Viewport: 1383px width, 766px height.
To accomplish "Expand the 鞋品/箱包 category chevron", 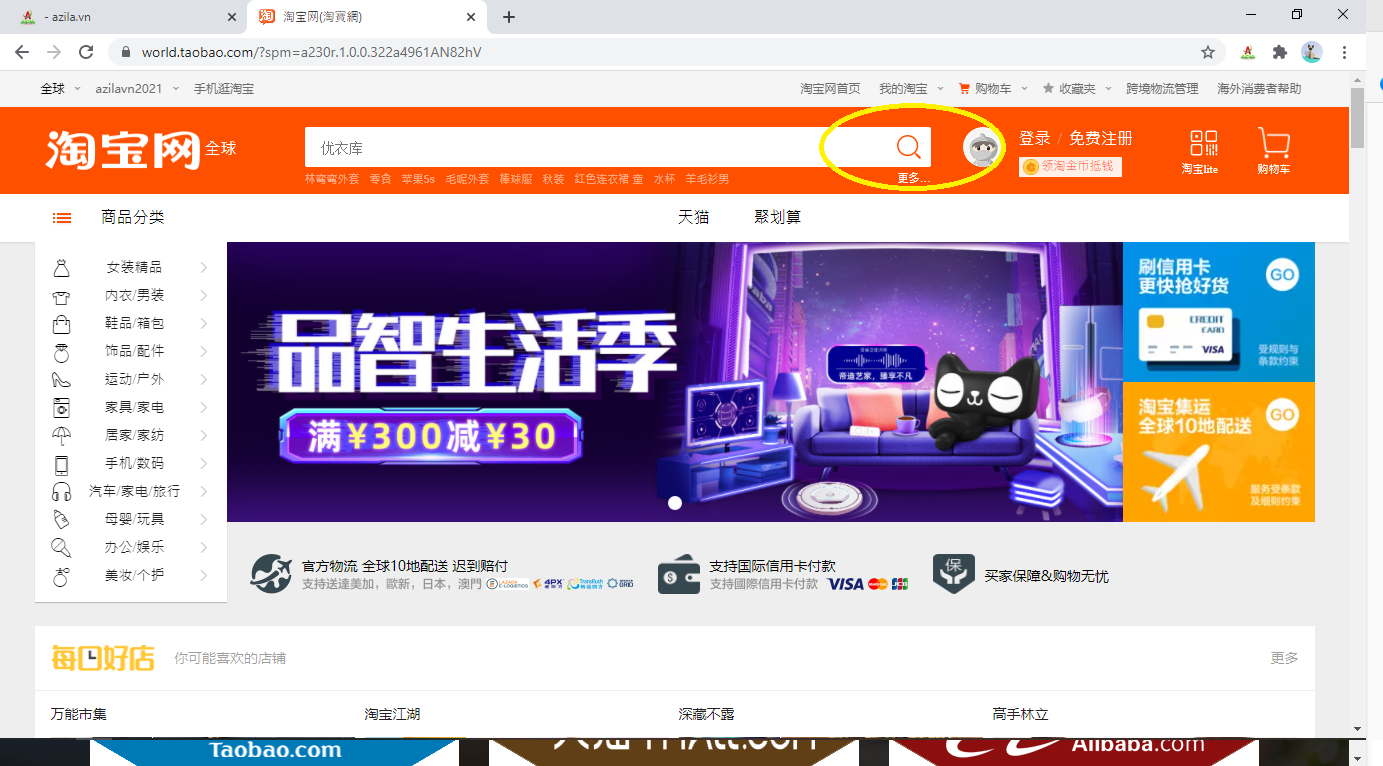I will tap(204, 324).
